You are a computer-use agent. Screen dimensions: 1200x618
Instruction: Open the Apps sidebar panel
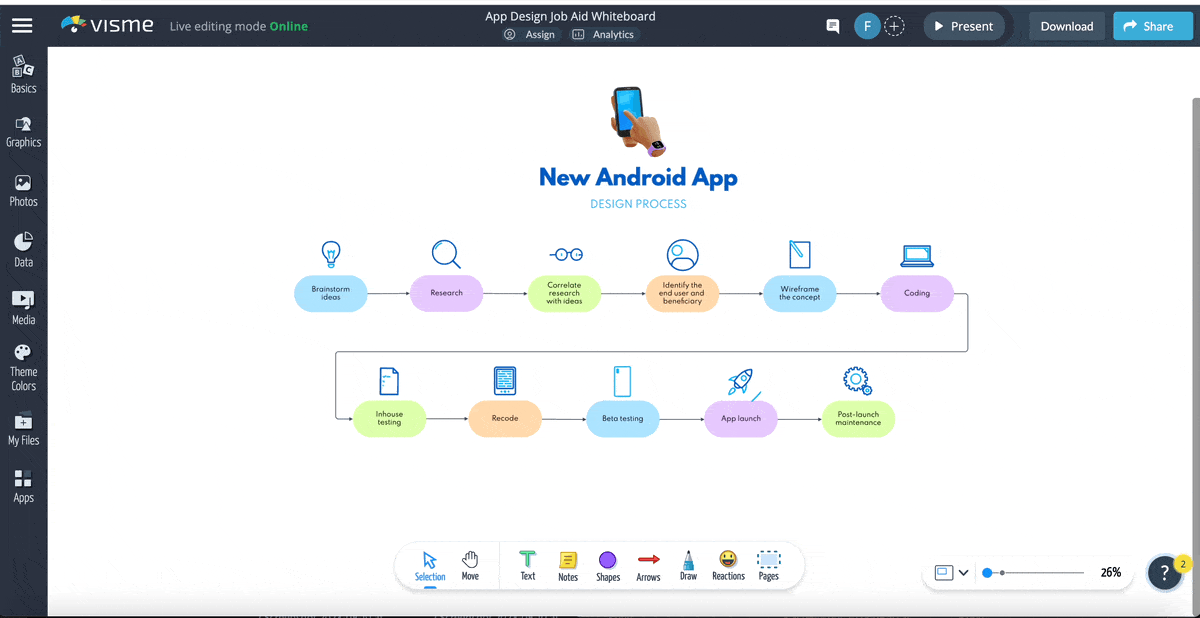coord(23,486)
